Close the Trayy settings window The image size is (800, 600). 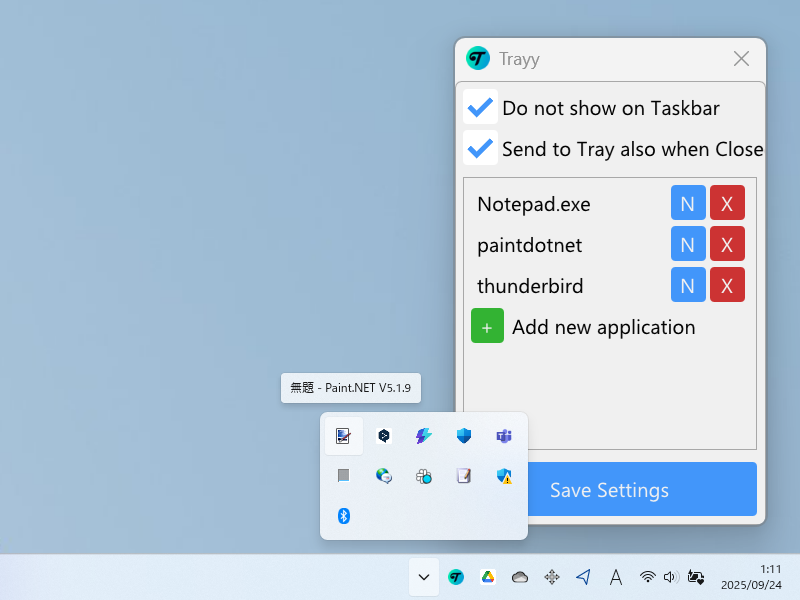[x=741, y=59]
